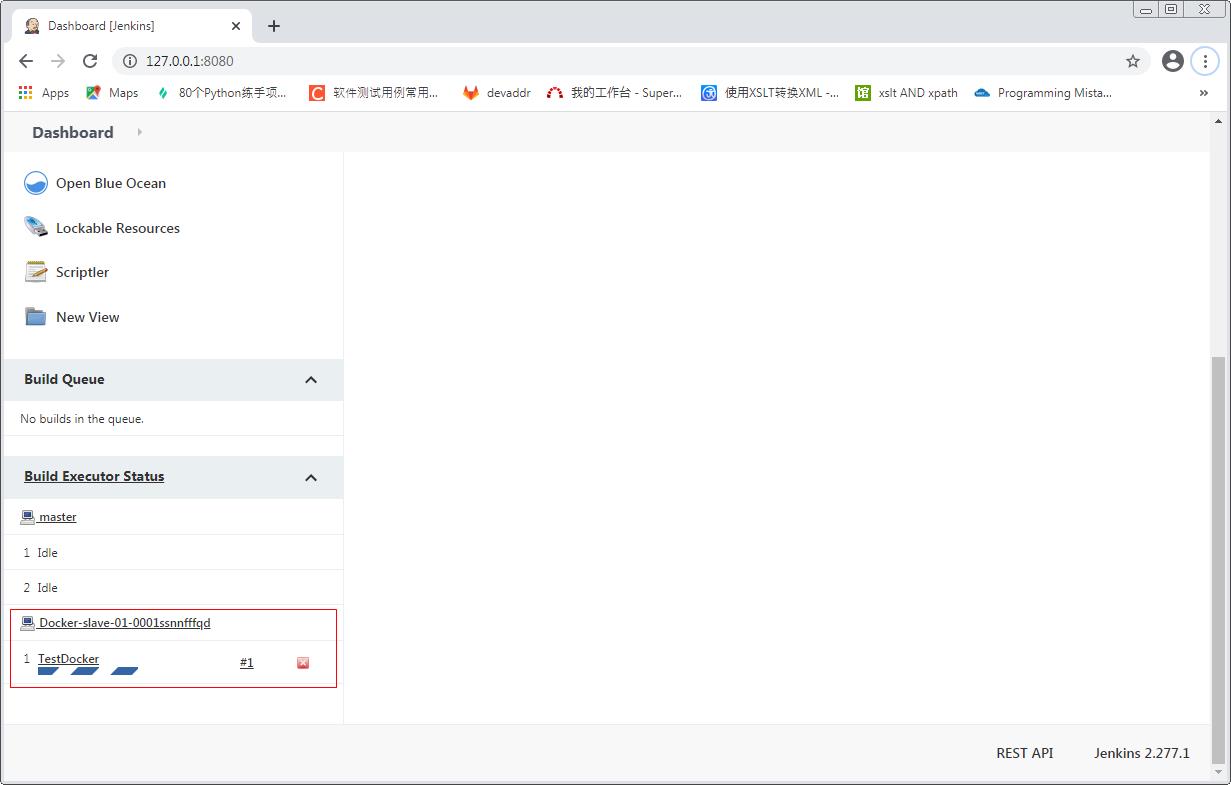Collapse the Build Queue panel

click(311, 380)
